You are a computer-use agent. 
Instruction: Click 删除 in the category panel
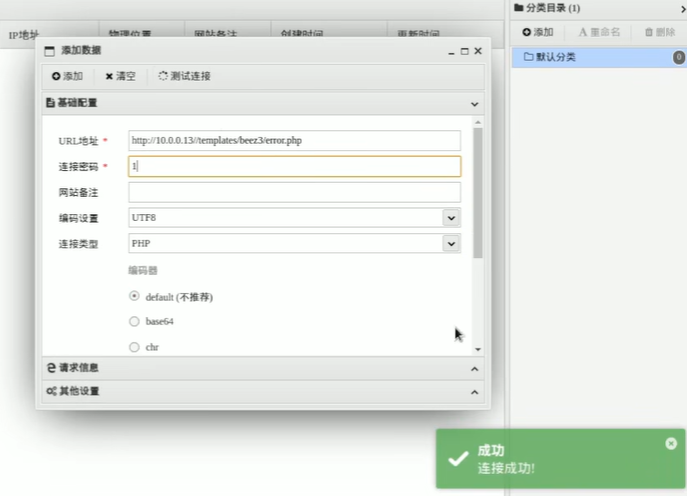click(x=659, y=32)
